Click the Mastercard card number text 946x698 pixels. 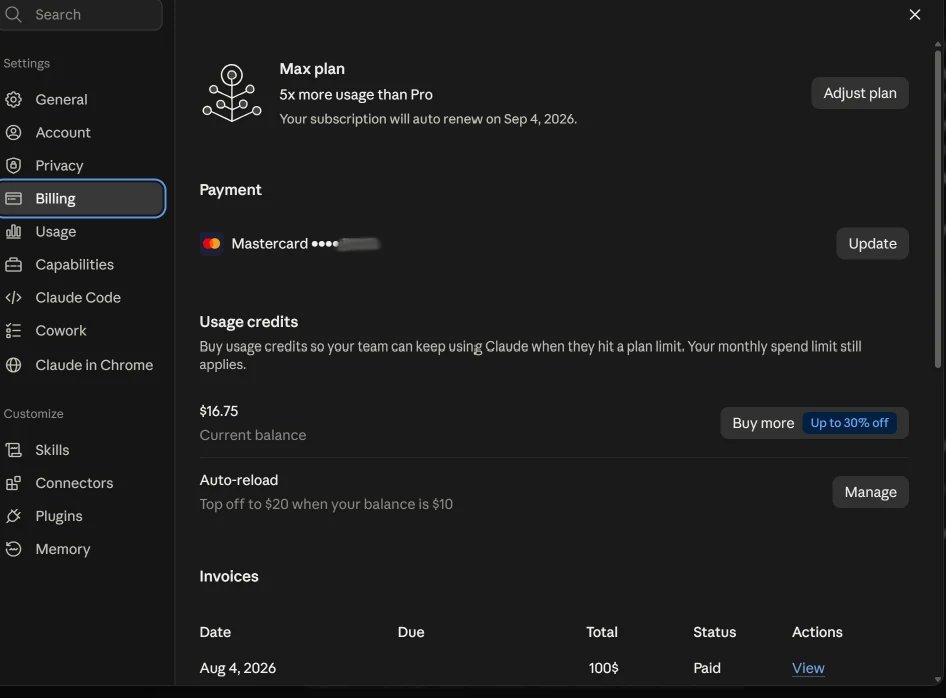[x=305, y=244]
